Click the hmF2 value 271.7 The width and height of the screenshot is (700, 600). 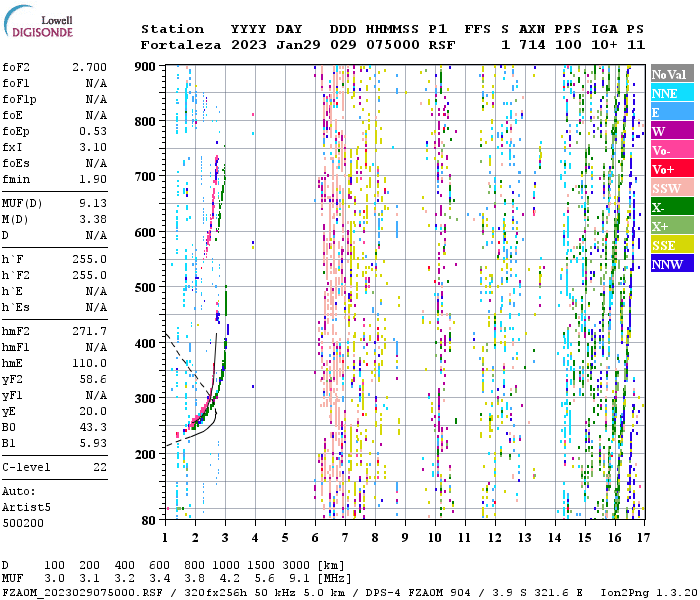[x=89, y=332]
